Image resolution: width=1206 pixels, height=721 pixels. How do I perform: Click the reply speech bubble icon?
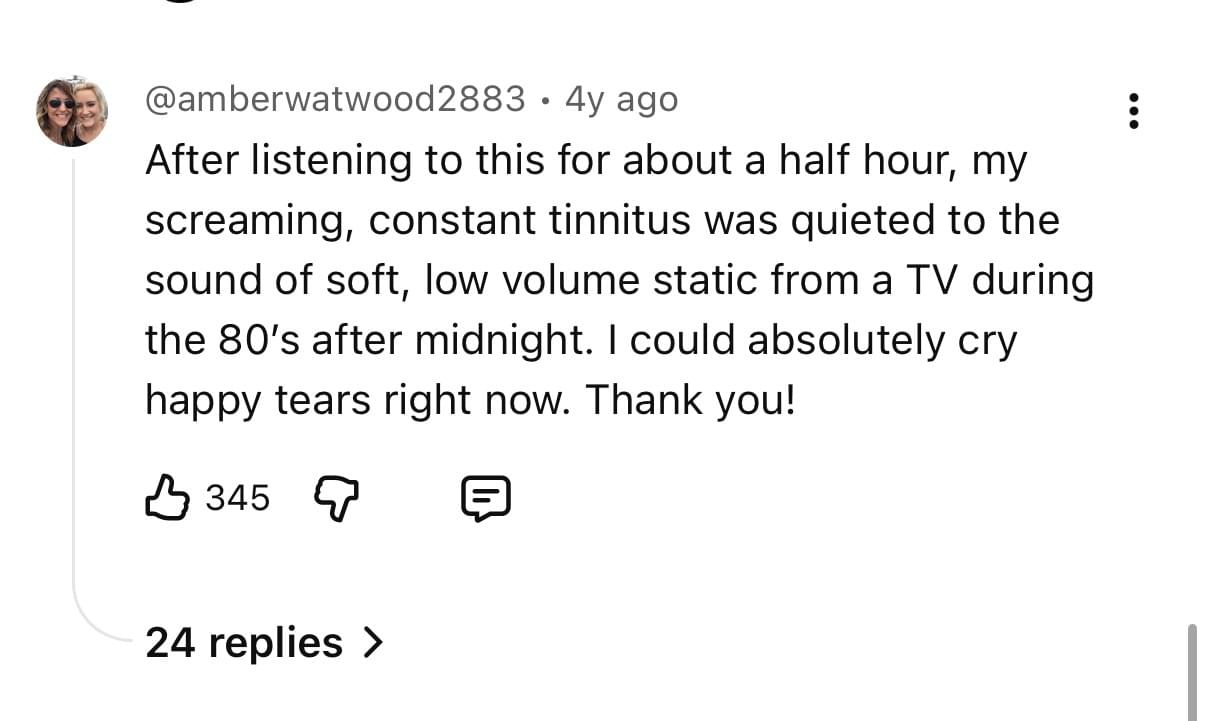click(x=486, y=497)
